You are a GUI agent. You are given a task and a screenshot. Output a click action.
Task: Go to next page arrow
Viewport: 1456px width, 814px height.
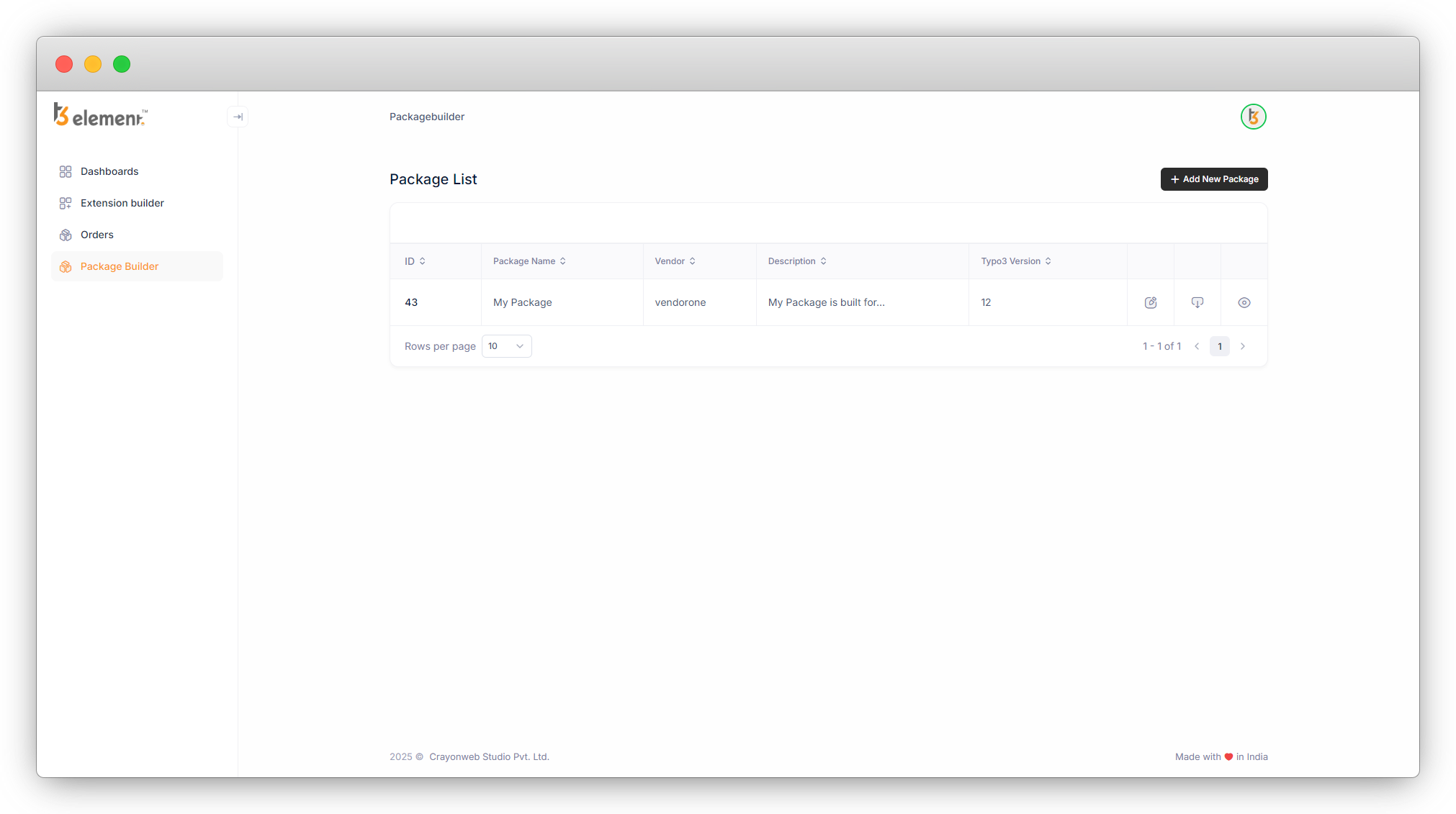point(1242,346)
